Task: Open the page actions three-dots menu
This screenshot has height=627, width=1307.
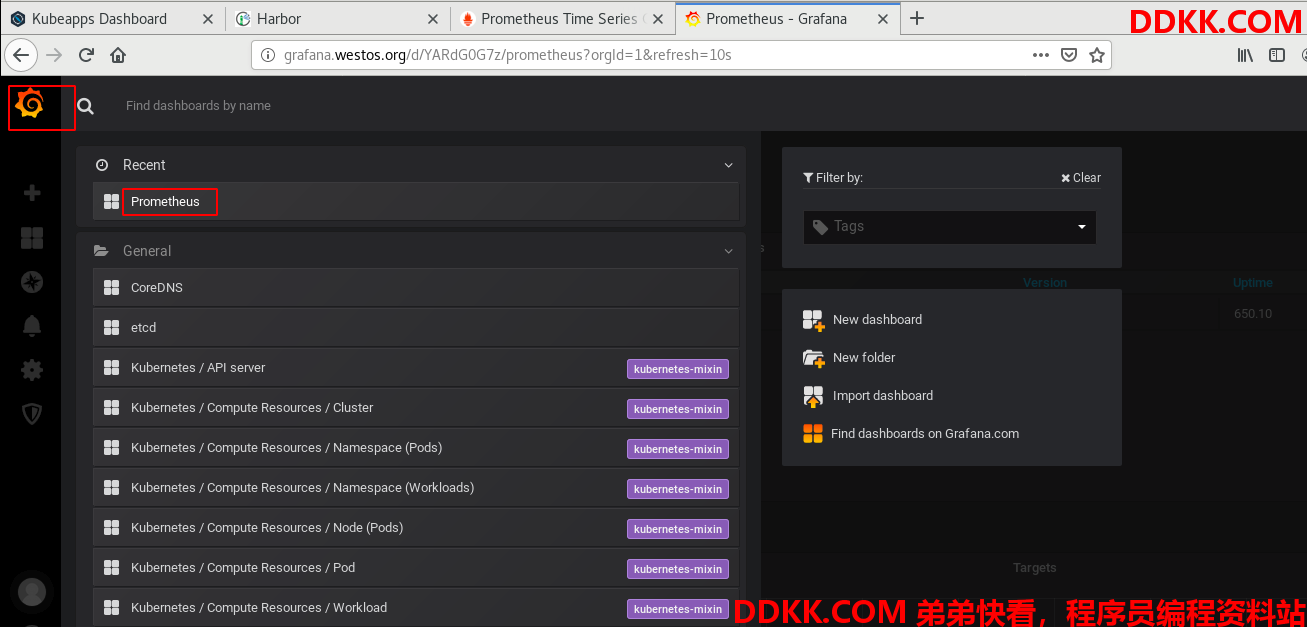Action: [1041, 55]
